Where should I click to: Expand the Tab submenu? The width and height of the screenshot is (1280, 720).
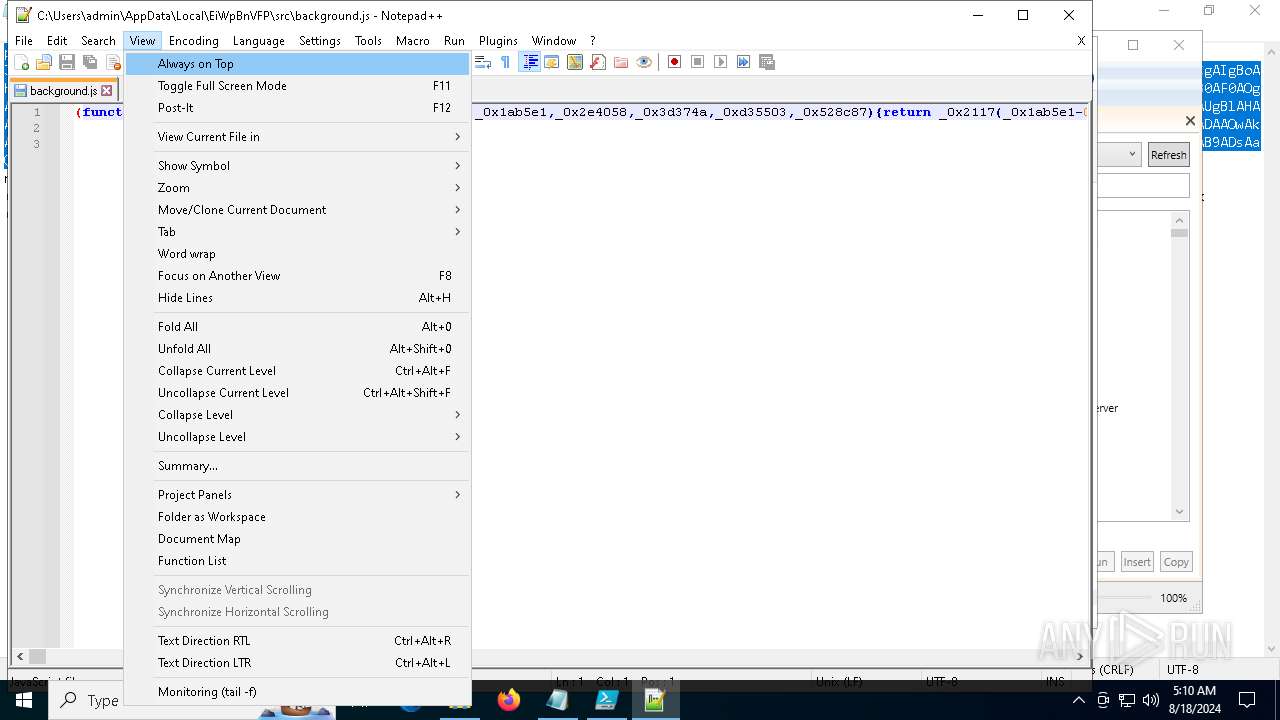coord(297,232)
